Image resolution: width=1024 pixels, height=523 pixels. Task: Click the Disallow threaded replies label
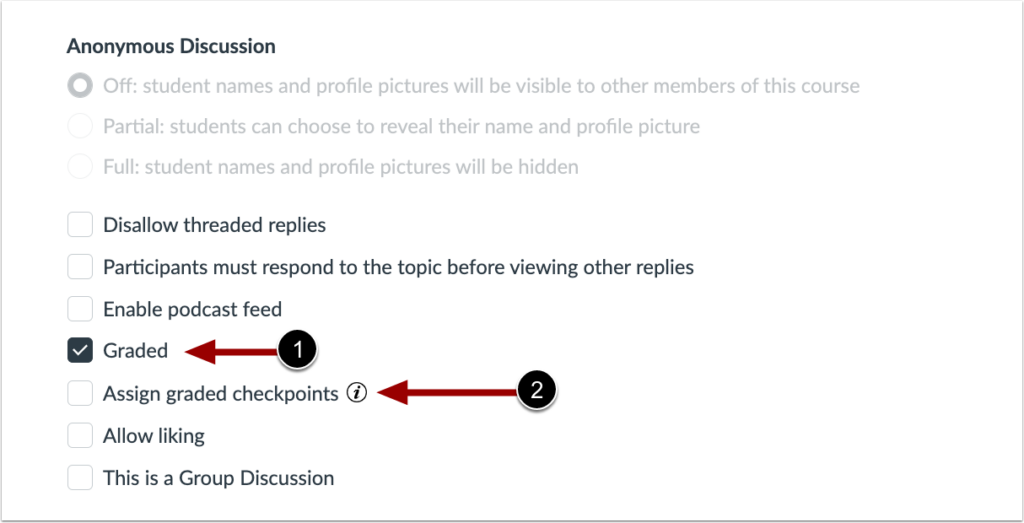point(214,225)
